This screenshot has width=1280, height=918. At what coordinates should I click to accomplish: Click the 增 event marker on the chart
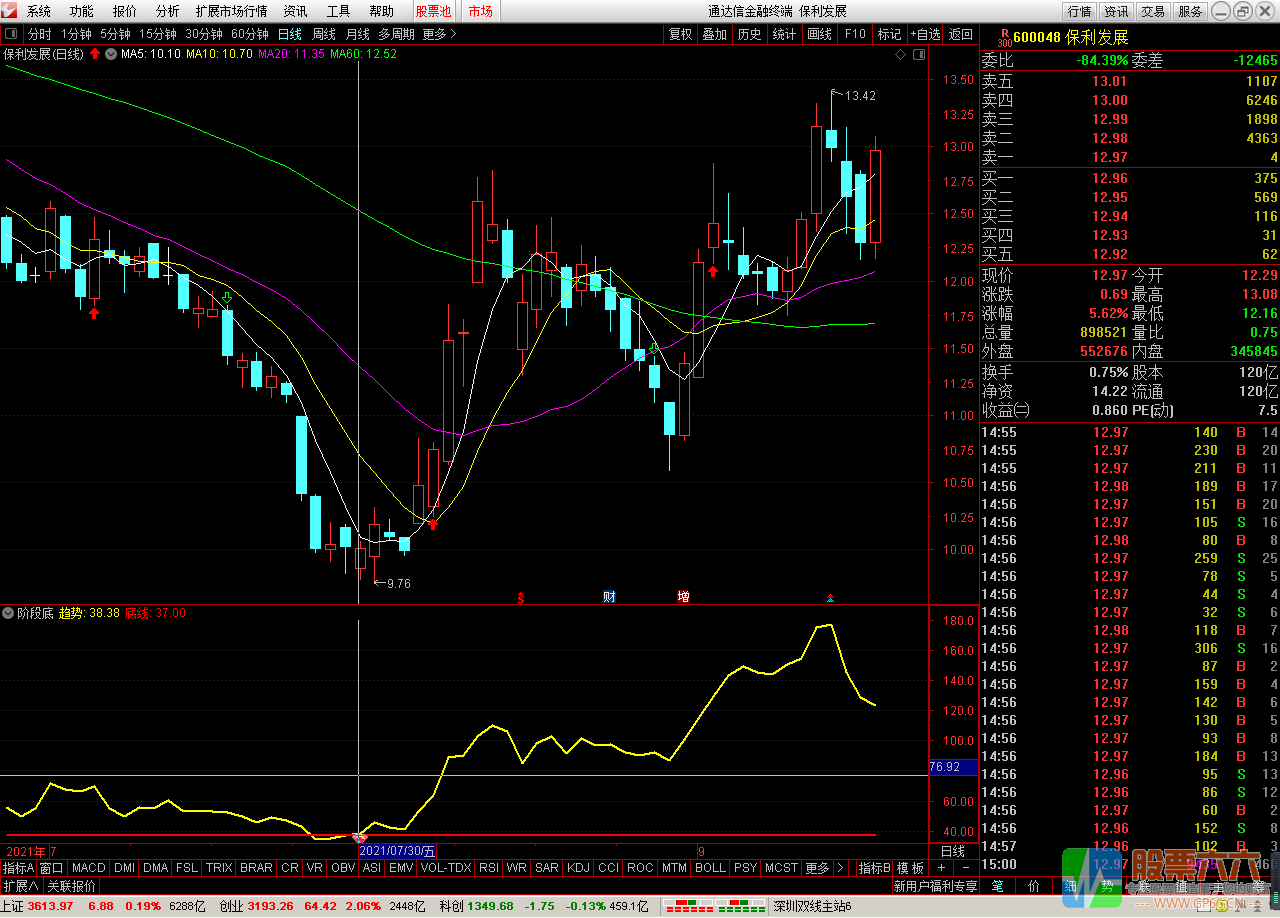[x=684, y=597]
